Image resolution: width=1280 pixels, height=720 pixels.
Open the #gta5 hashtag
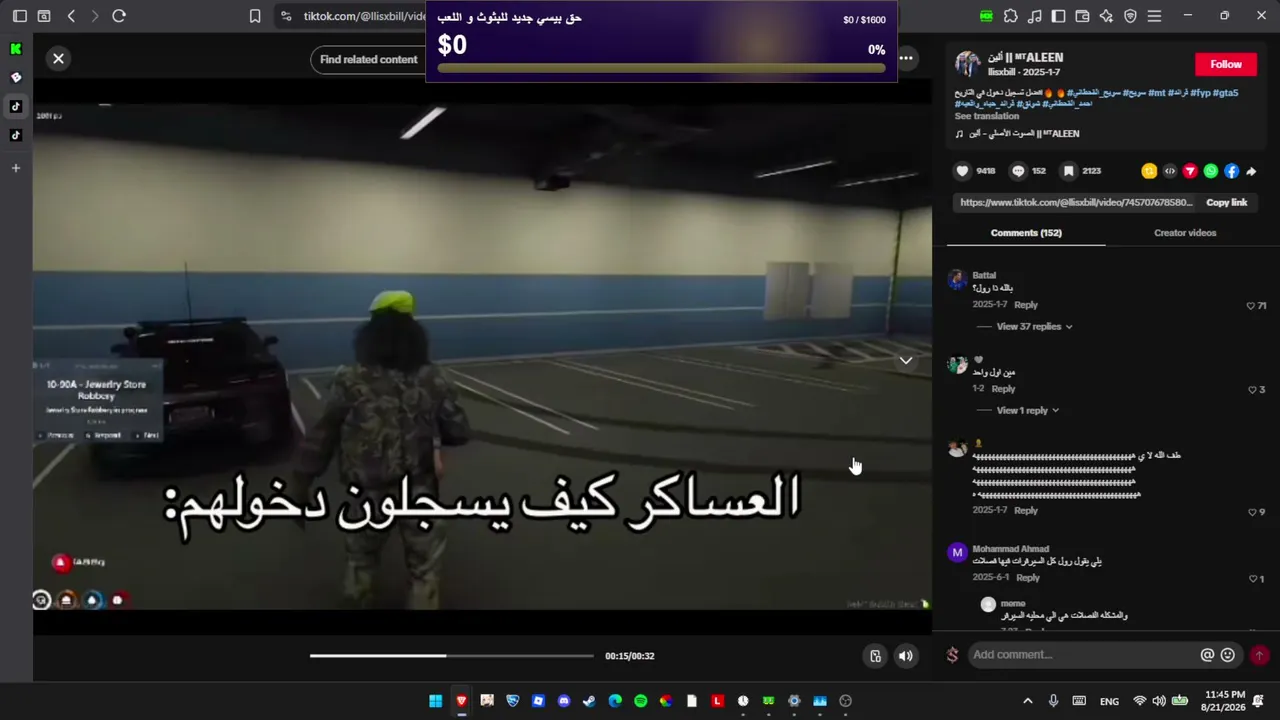pyautogui.click(x=1225, y=93)
